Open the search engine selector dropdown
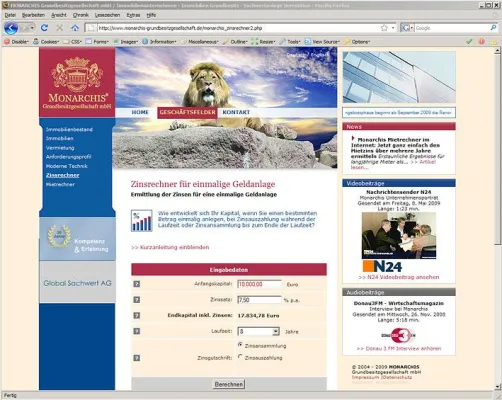Viewport: 502px width, 400px height. pos(407,28)
